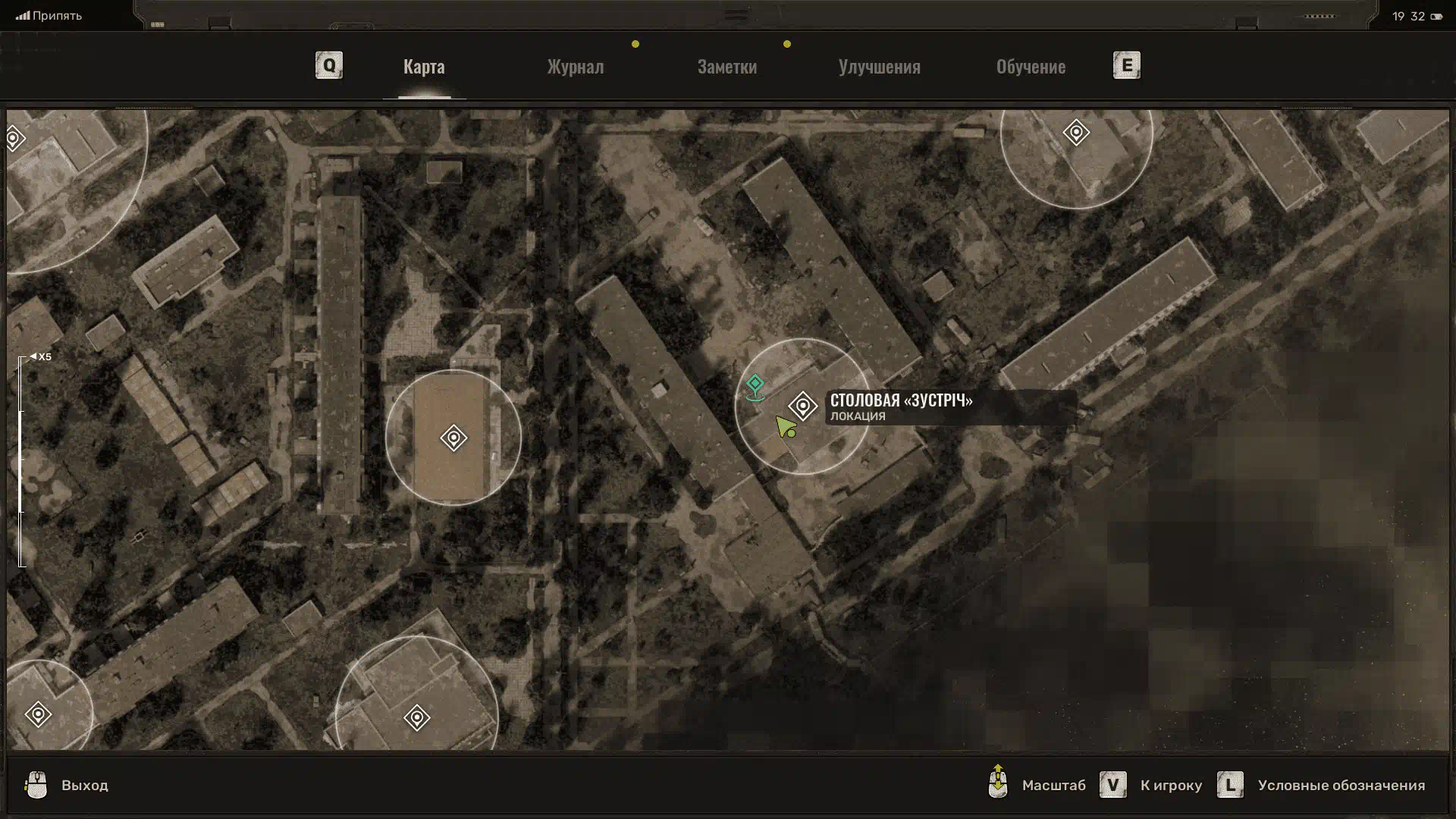Select the teal quest marker near the canteen

click(755, 387)
